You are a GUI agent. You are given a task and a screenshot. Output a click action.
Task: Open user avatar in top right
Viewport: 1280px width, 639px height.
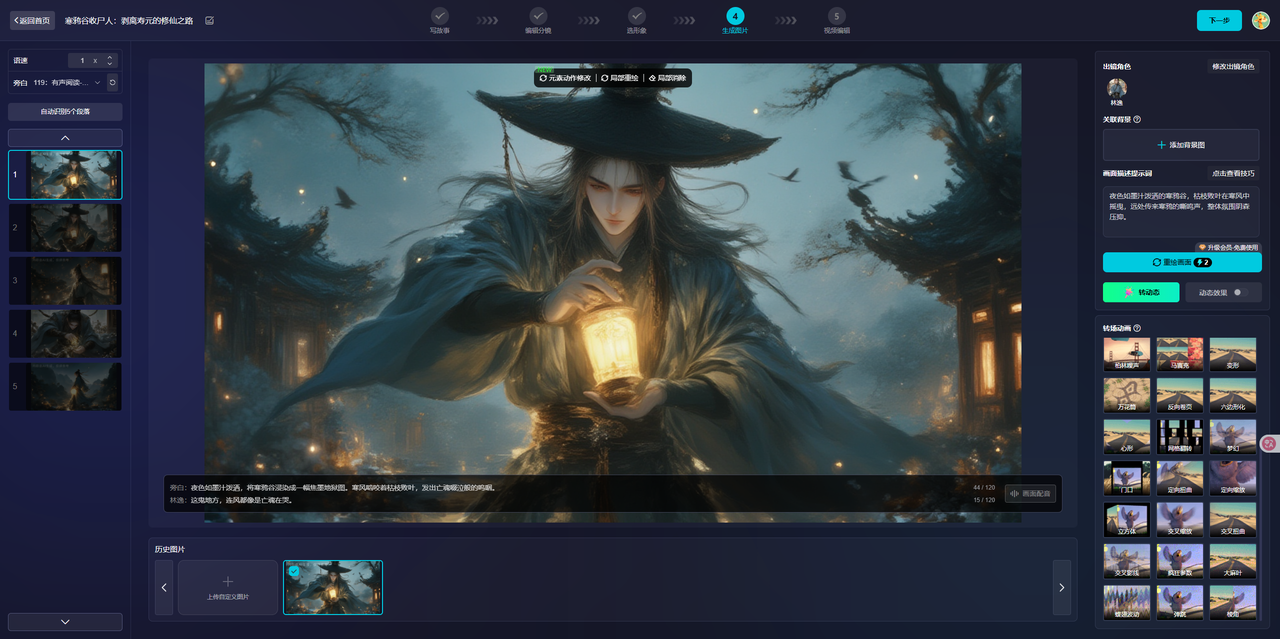tap(1261, 20)
